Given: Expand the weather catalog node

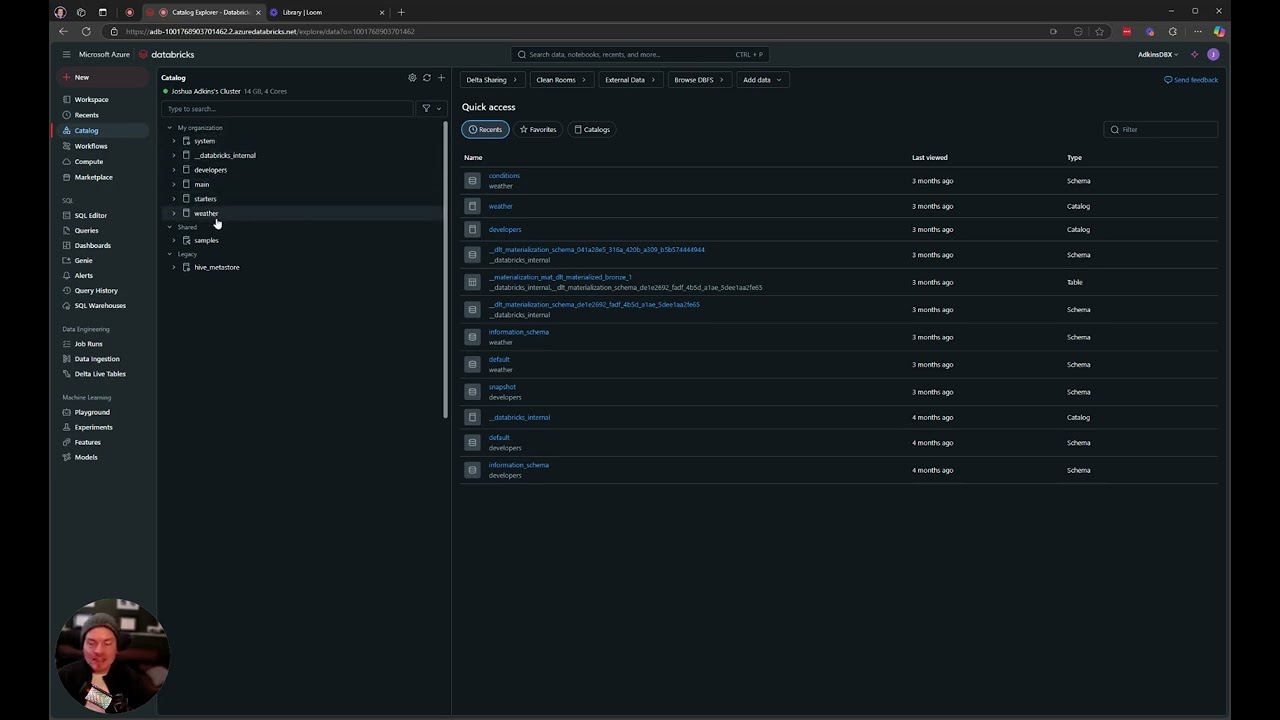Looking at the screenshot, I should (174, 213).
